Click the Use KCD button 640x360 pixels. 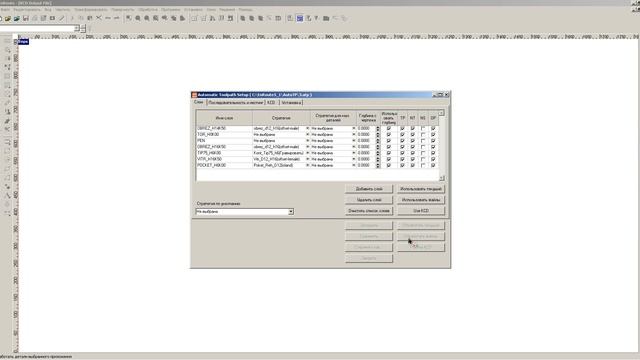(x=421, y=211)
